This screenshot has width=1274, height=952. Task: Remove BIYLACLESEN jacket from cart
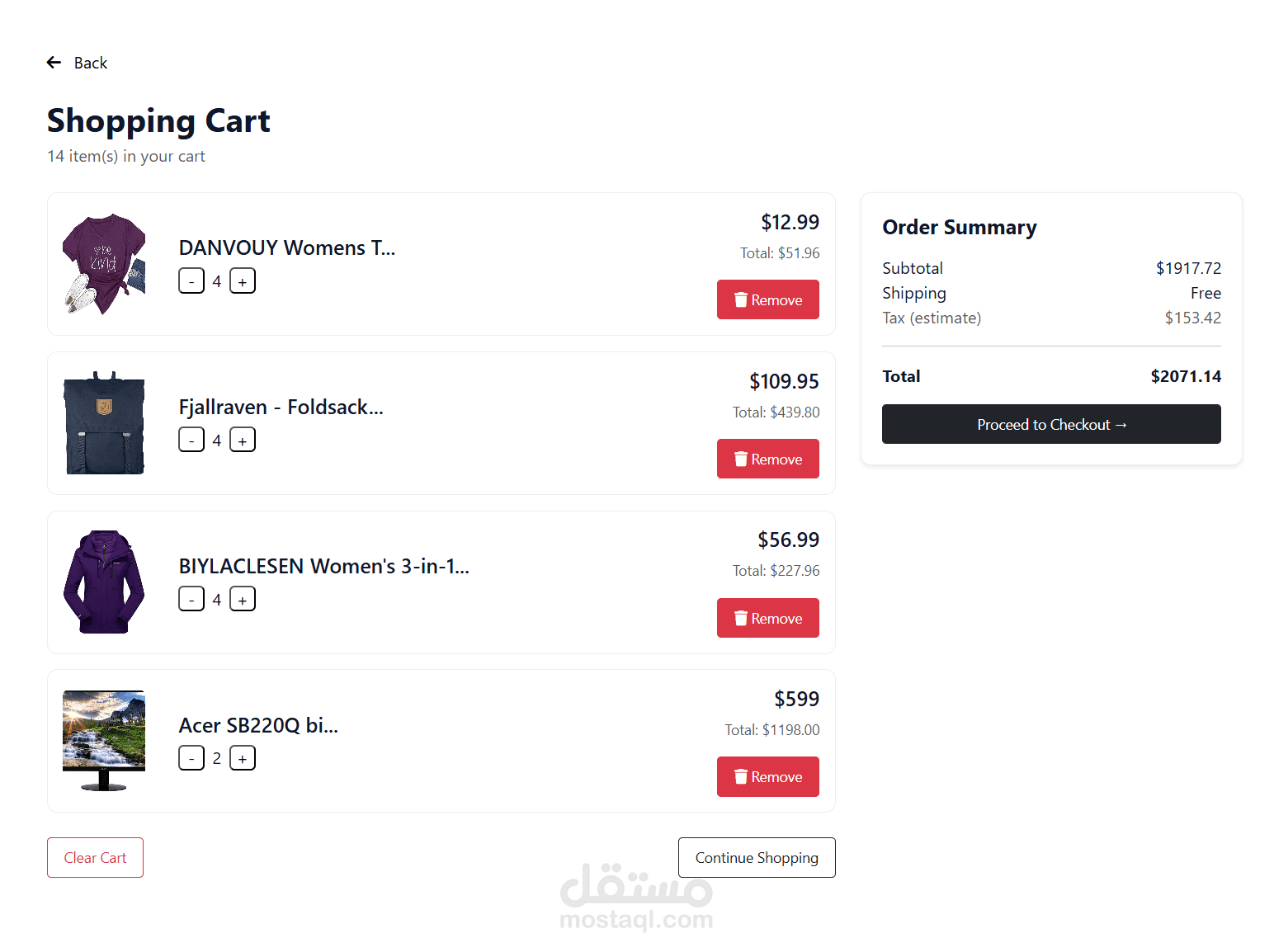[x=767, y=618]
